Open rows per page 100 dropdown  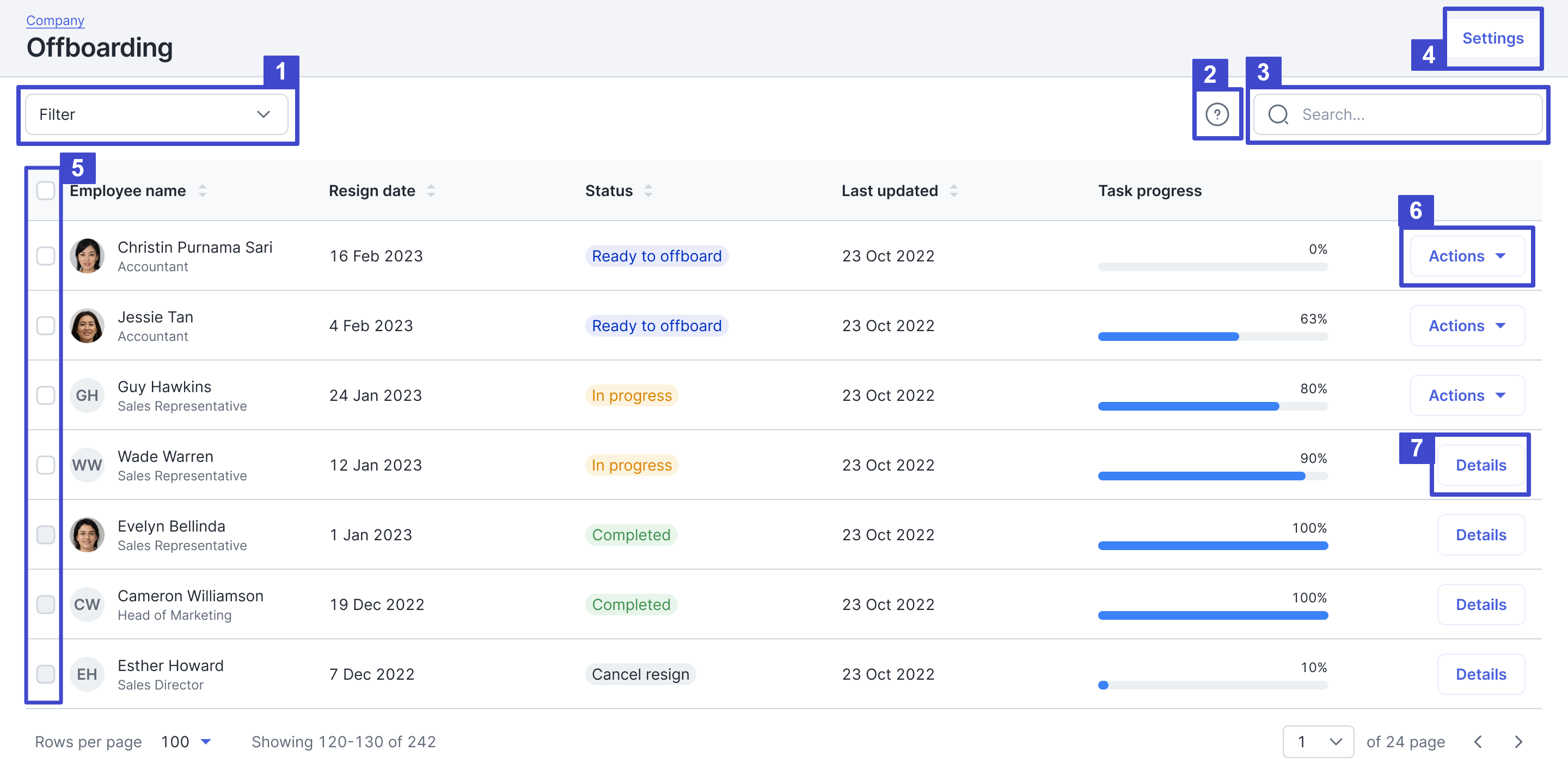pos(186,741)
